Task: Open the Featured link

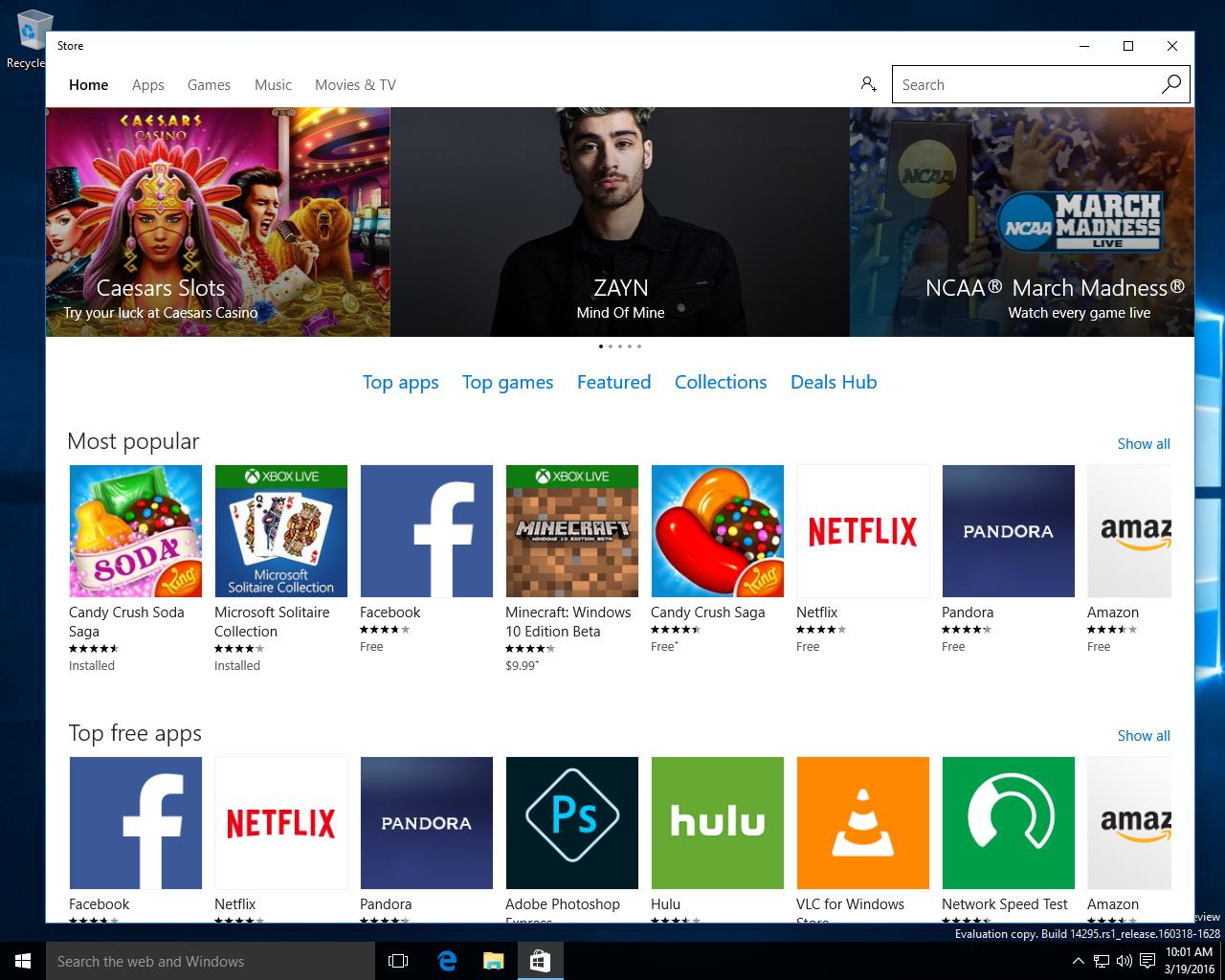Action: click(x=613, y=382)
